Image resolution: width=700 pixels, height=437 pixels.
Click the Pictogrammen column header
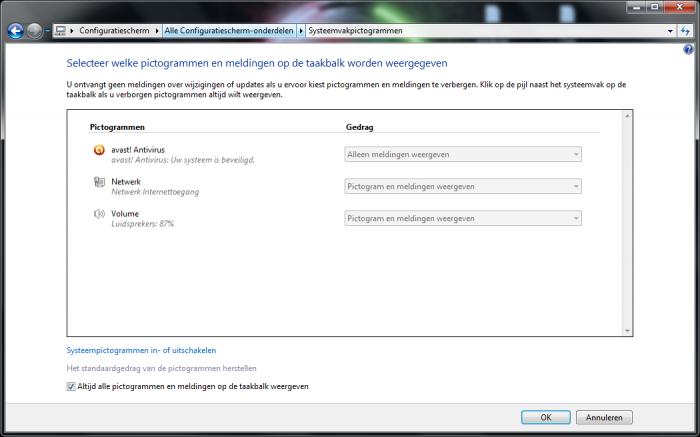(117, 127)
